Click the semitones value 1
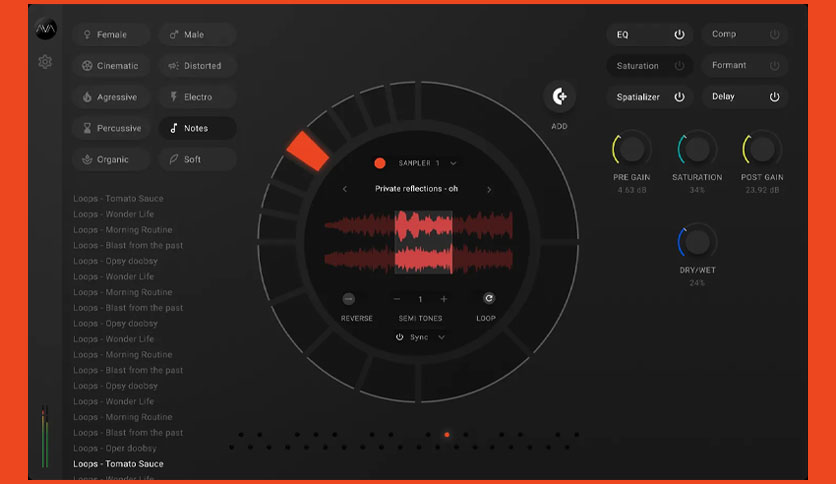The width and height of the screenshot is (836, 484). tap(420, 299)
